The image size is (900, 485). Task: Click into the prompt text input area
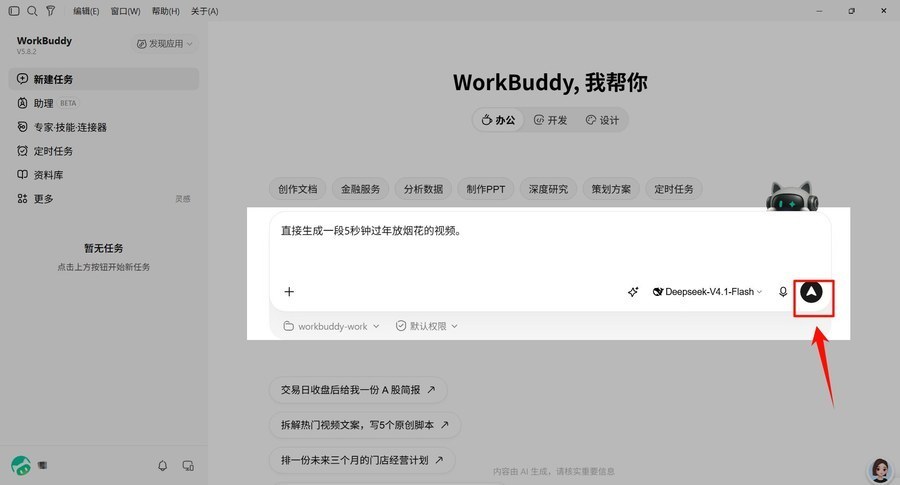(x=550, y=244)
